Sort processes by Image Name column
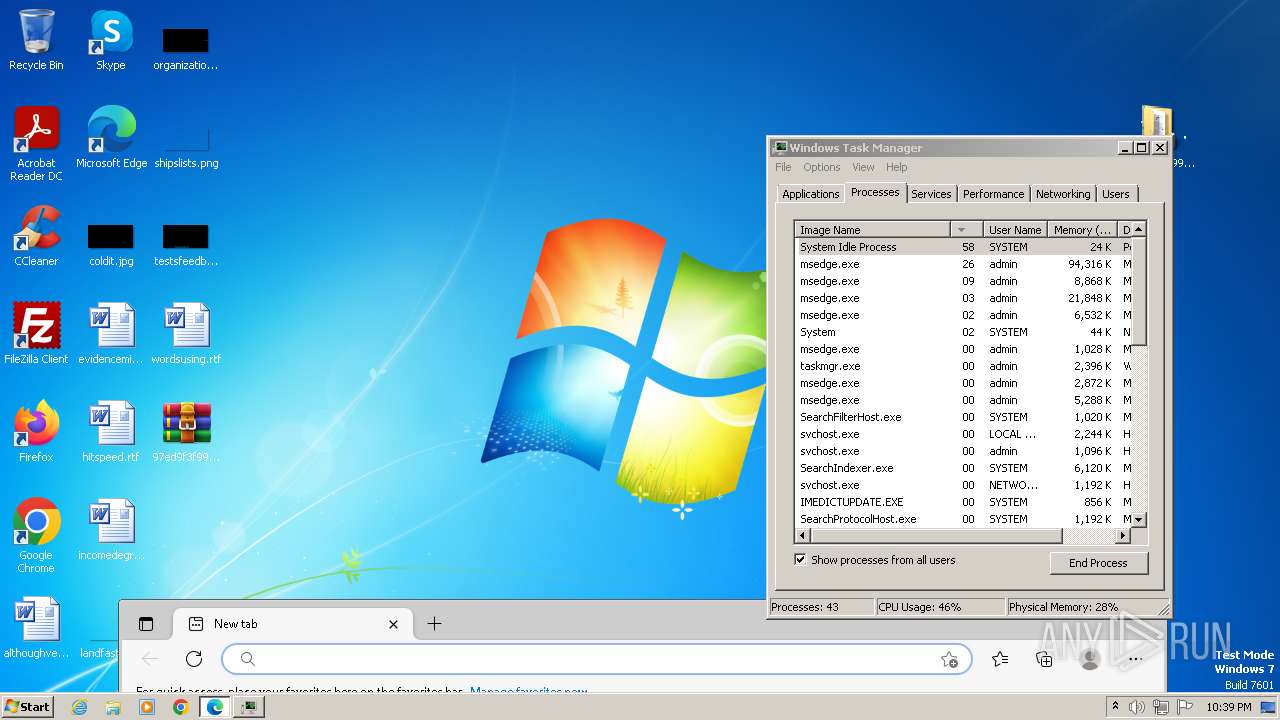 pyautogui.click(x=872, y=230)
